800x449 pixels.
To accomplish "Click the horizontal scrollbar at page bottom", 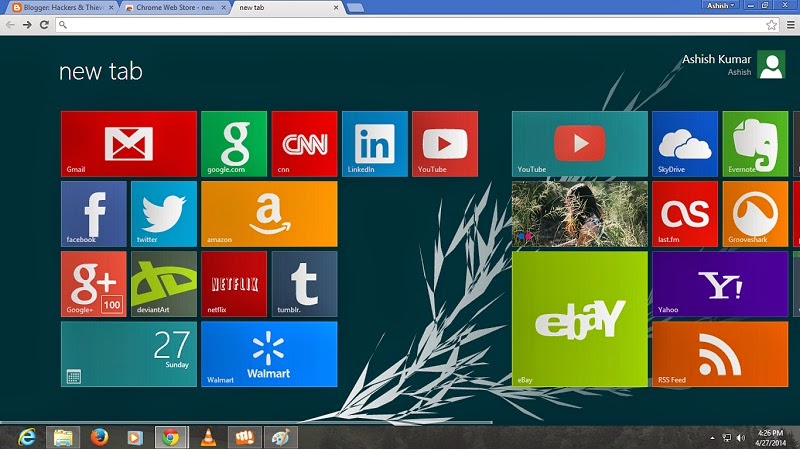I will pyautogui.click(x=247, y=422).
